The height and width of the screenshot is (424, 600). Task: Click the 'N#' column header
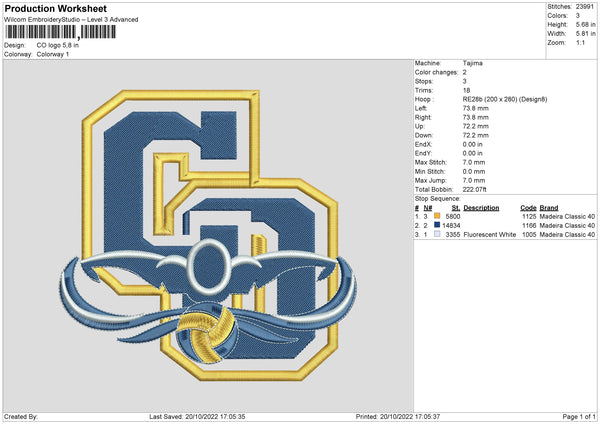click(427, 208)
